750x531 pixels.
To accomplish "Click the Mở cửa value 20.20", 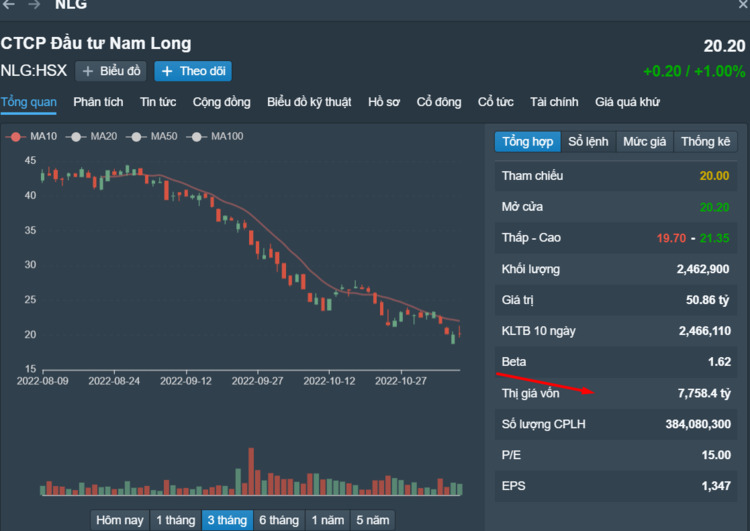I will pyautogui.click(x=714, y=207).
